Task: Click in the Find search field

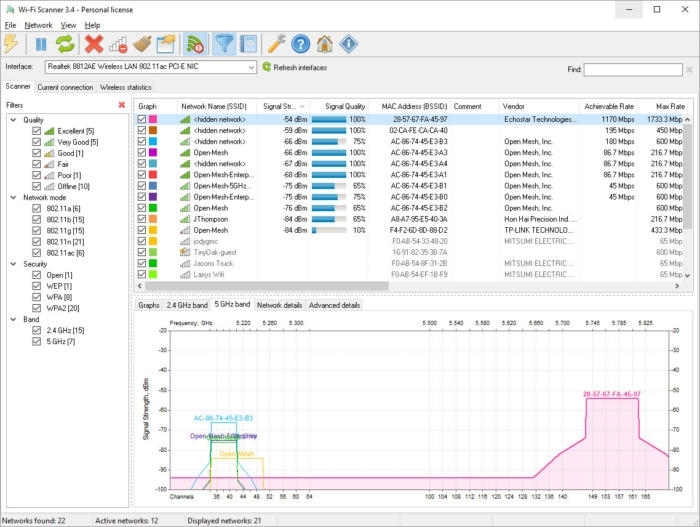Action: point(633,69)
